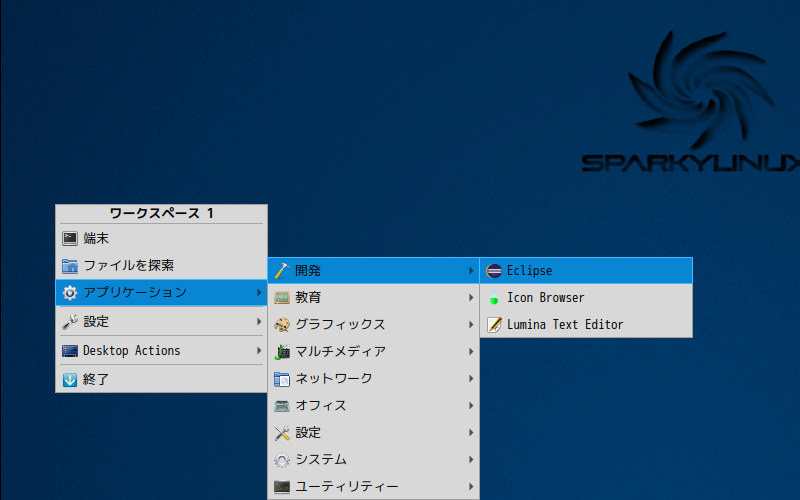Open the 端末 terminal entry

[x=161, y=238]
